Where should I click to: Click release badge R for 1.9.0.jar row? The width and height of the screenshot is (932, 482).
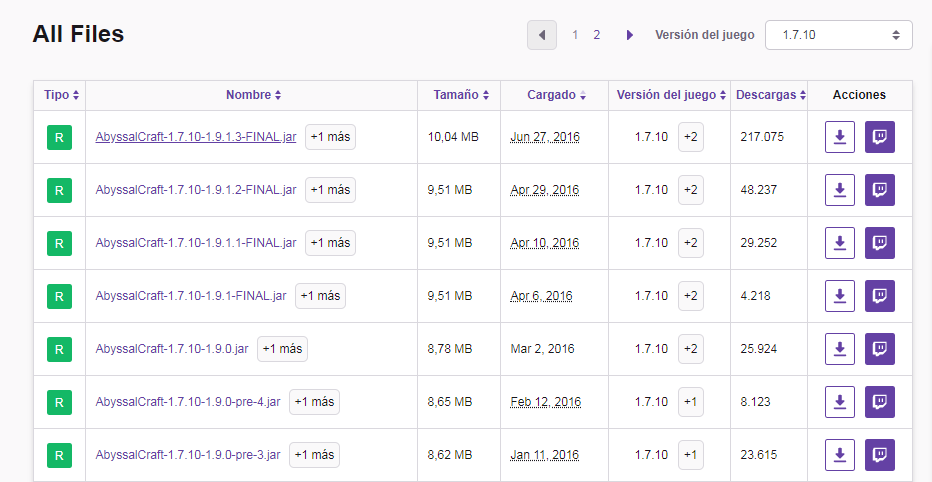(59, 349)
